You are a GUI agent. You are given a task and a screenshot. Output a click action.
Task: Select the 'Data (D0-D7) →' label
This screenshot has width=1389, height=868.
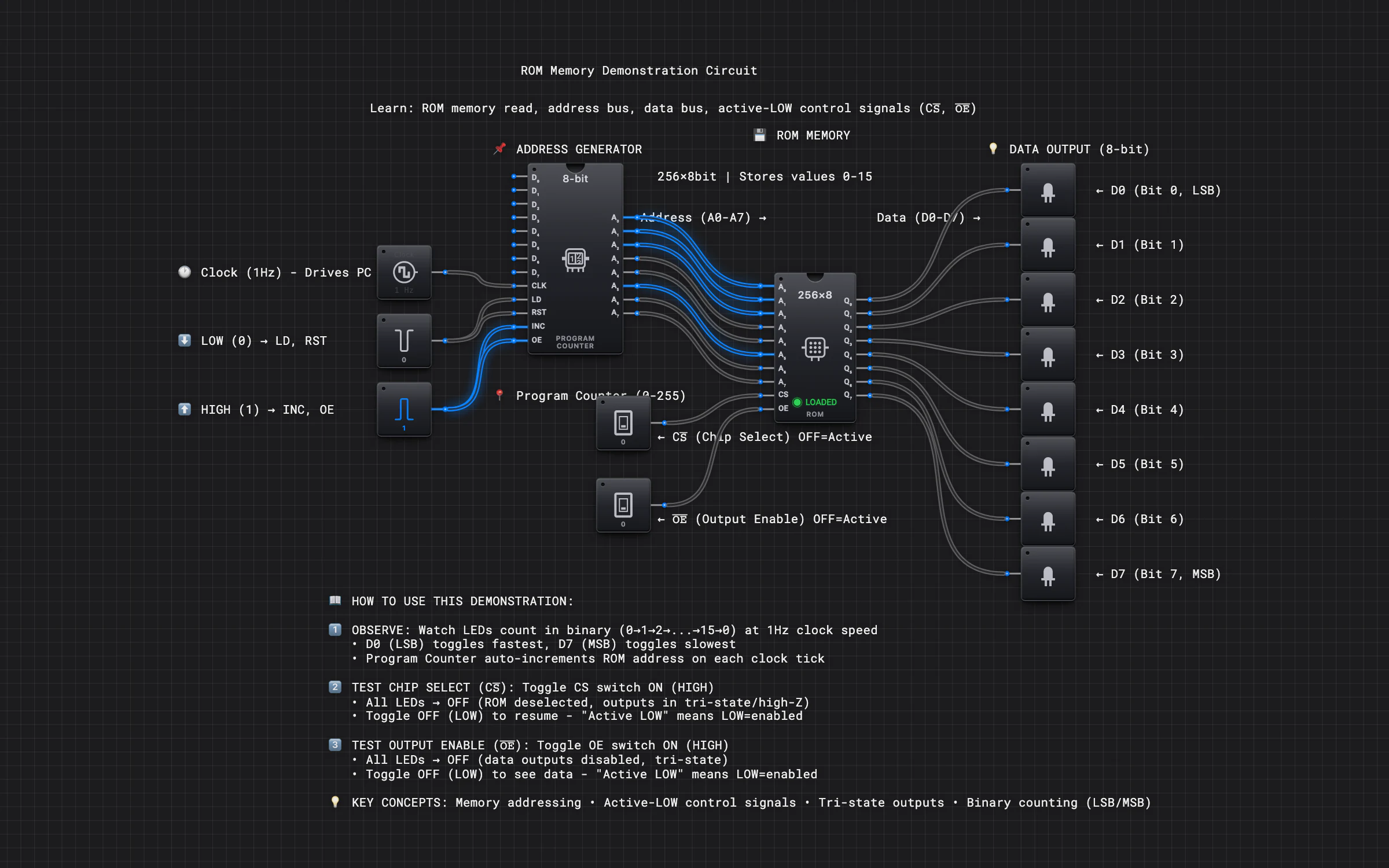point(928,218)
